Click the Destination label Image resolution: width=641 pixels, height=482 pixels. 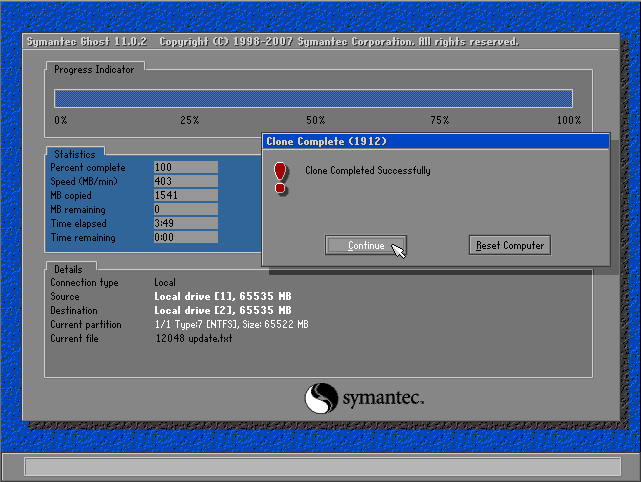tap(74, 311)
